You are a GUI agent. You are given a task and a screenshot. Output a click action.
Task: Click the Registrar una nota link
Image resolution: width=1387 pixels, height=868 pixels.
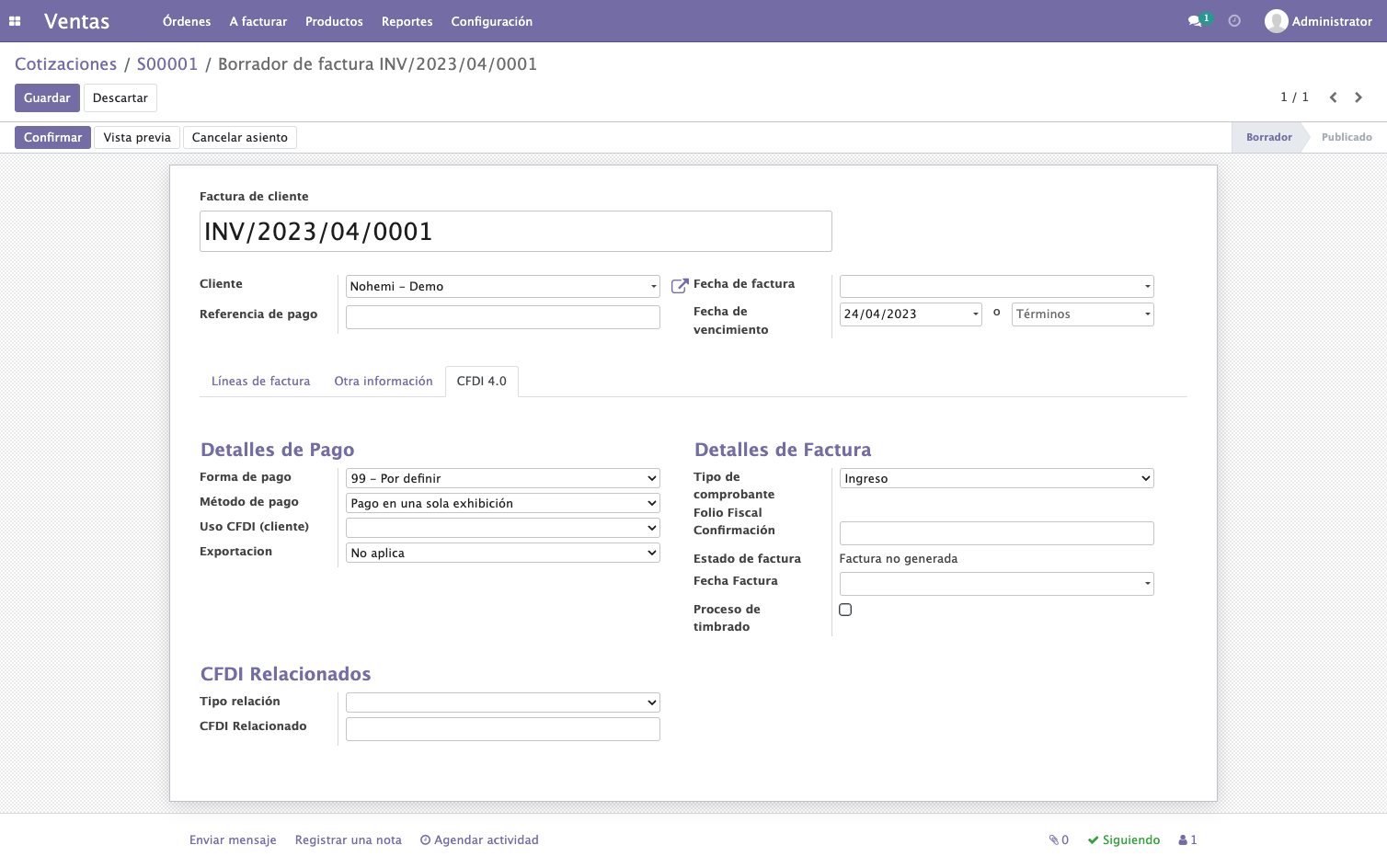349,840
